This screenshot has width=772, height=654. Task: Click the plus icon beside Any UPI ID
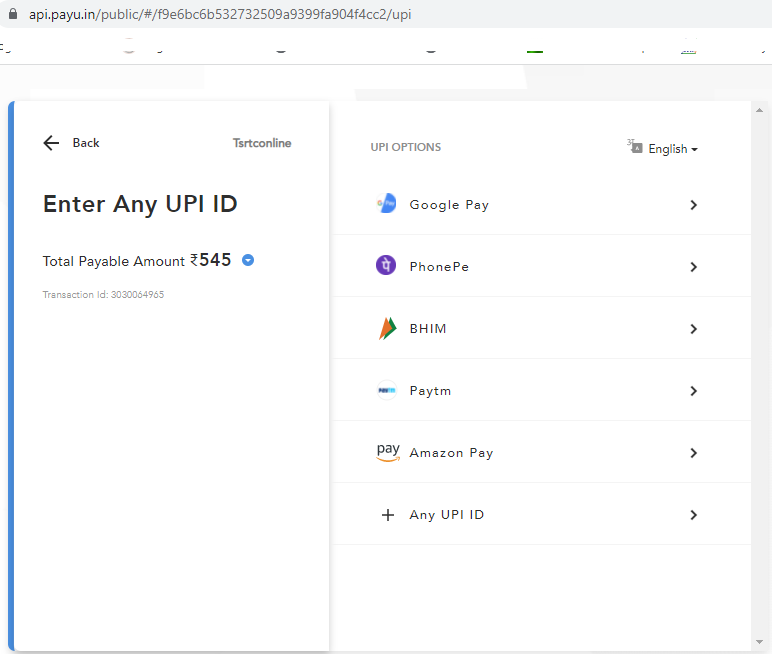pyautogui.click(x=388, y=515)
